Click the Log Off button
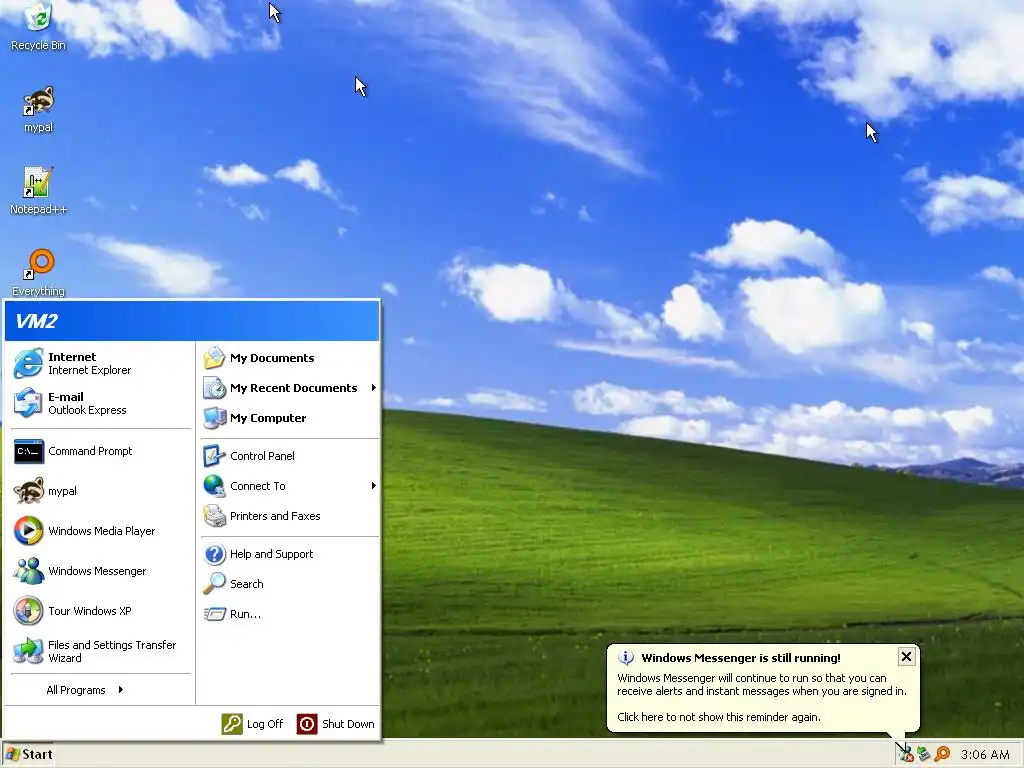Viewport: 1024px width, 768px height. click(253, 724)
